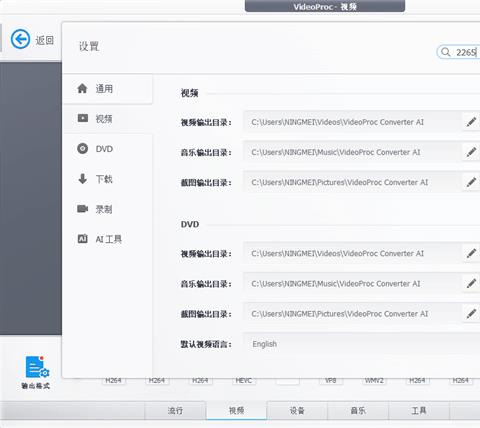Open the 录制 recording settings section

pos(107,209)
